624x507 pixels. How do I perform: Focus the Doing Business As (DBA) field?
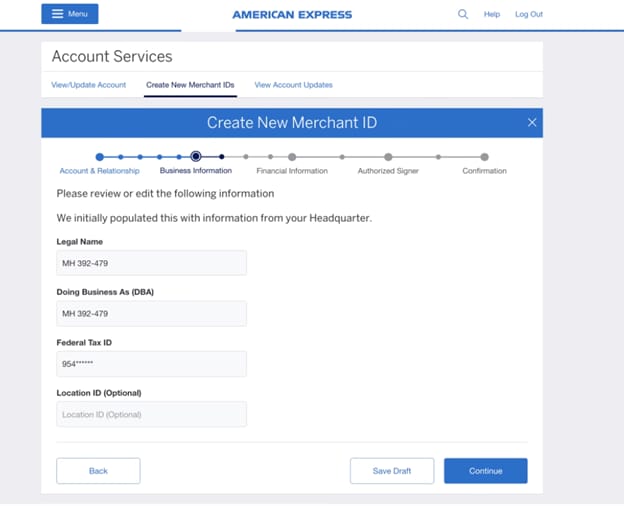click(x=152, y=314)
